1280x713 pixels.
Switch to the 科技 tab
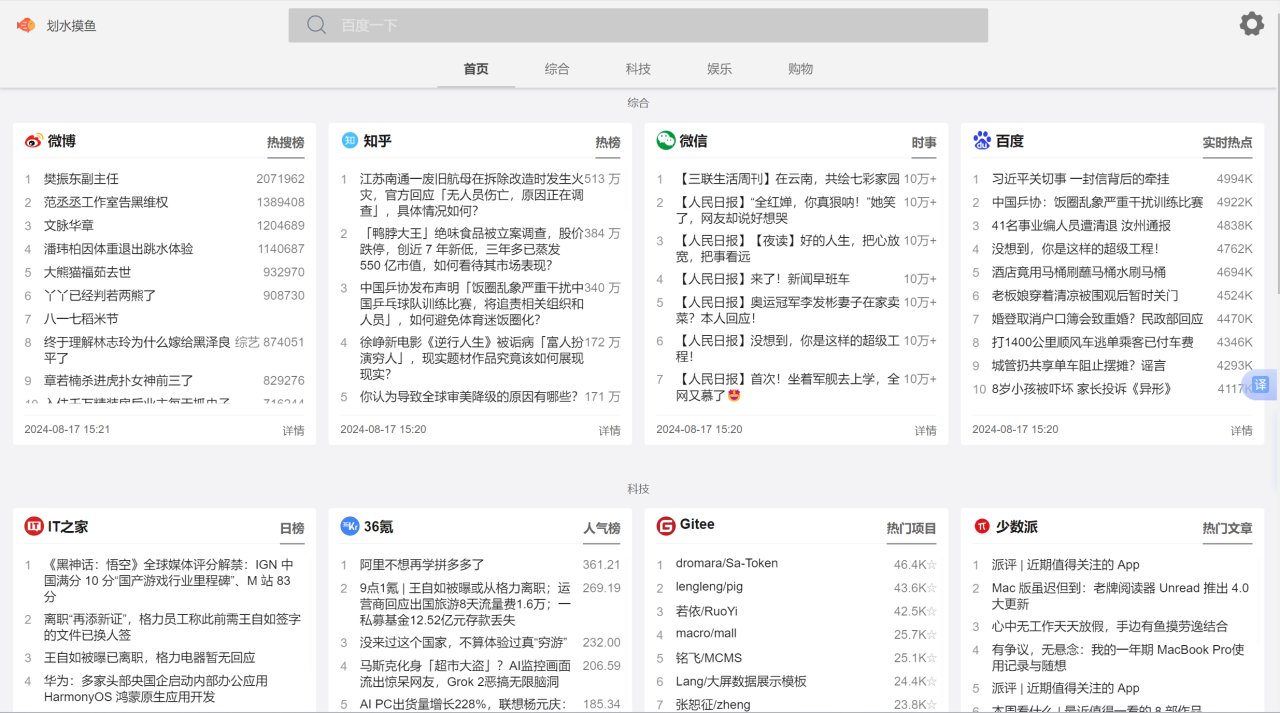638,69
